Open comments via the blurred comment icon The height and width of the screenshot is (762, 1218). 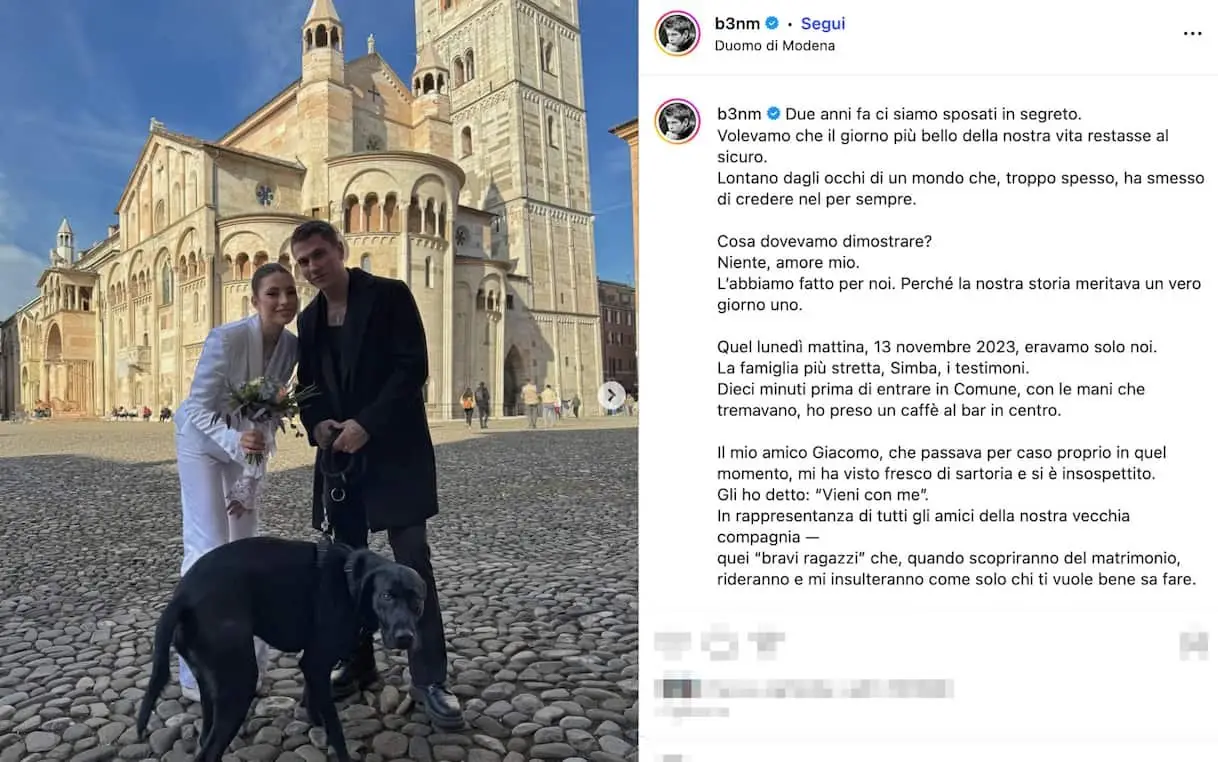718,643
